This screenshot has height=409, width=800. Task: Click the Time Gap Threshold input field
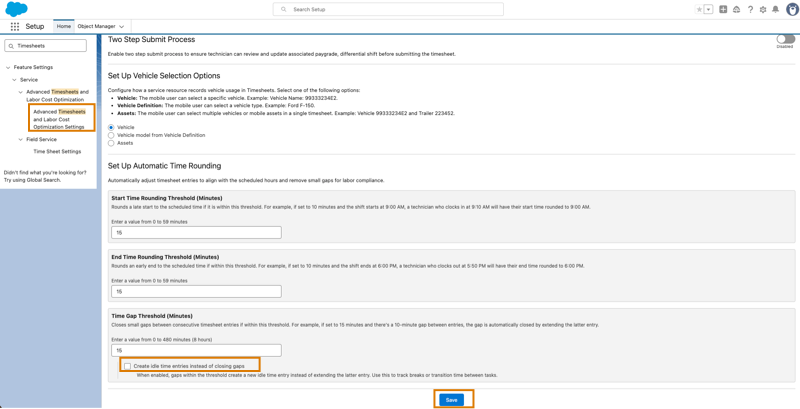coord(196,350)
